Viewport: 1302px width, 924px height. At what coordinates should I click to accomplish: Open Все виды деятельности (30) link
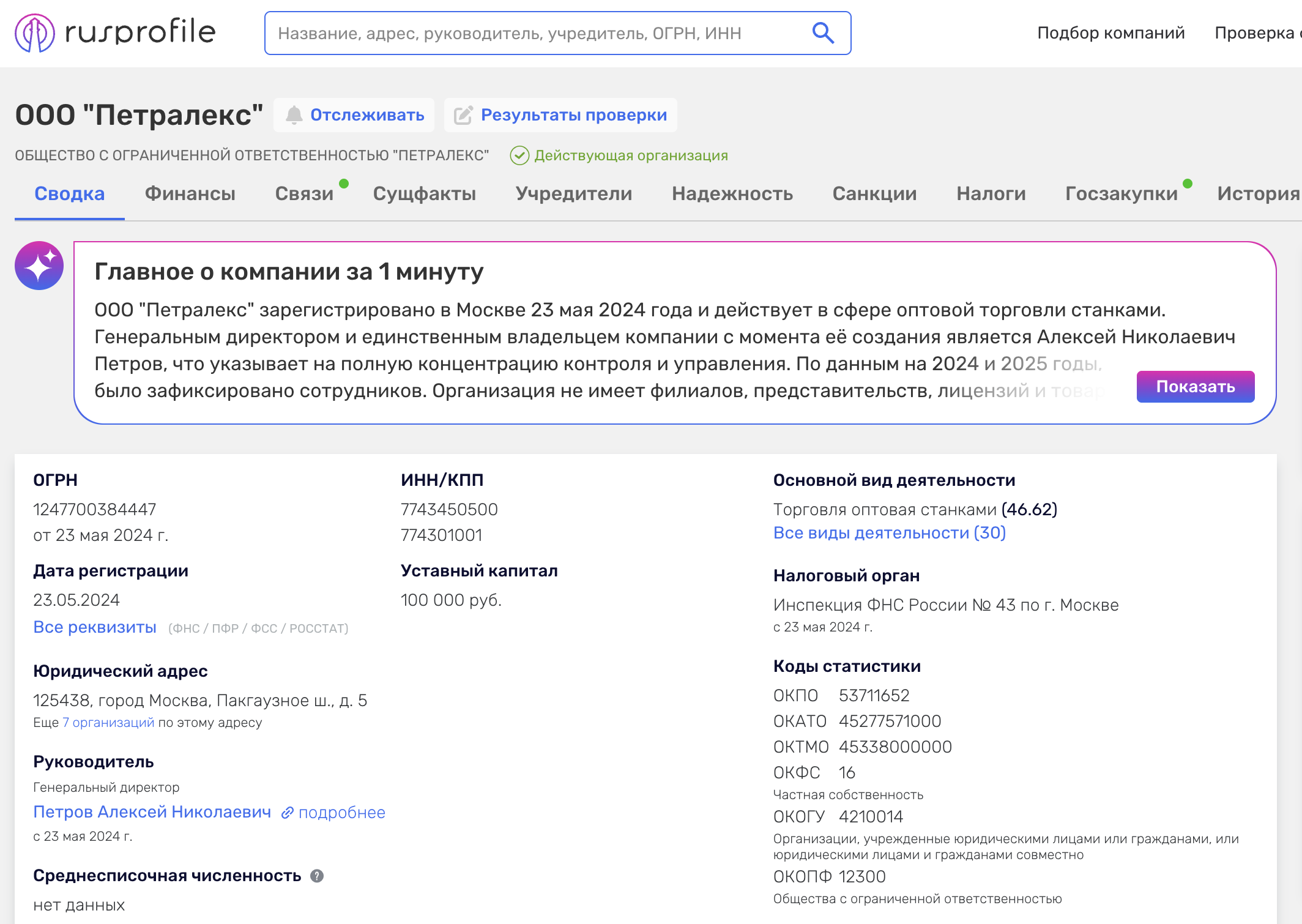[890, 533]
